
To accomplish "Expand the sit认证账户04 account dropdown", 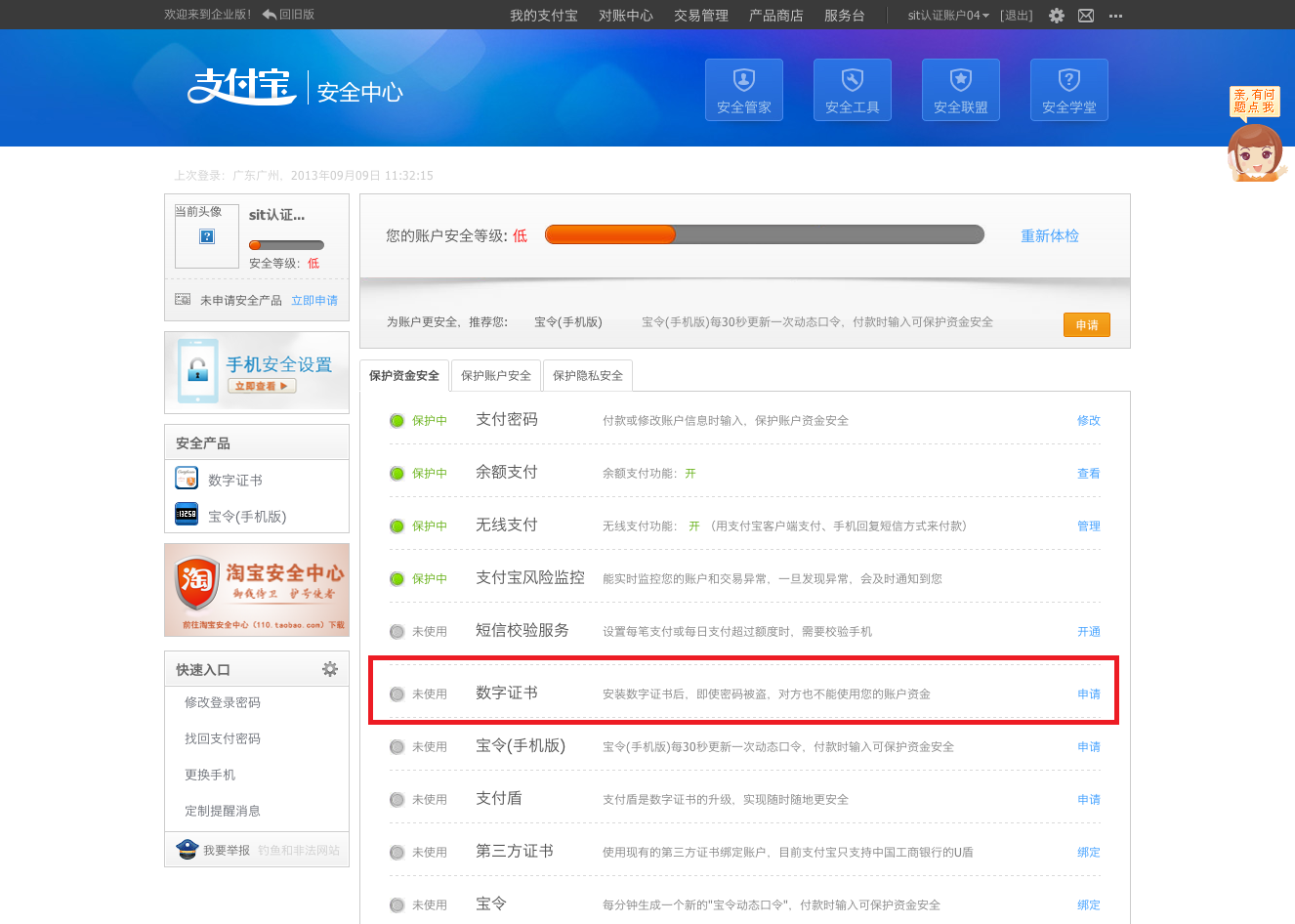I will coord(948,16).
